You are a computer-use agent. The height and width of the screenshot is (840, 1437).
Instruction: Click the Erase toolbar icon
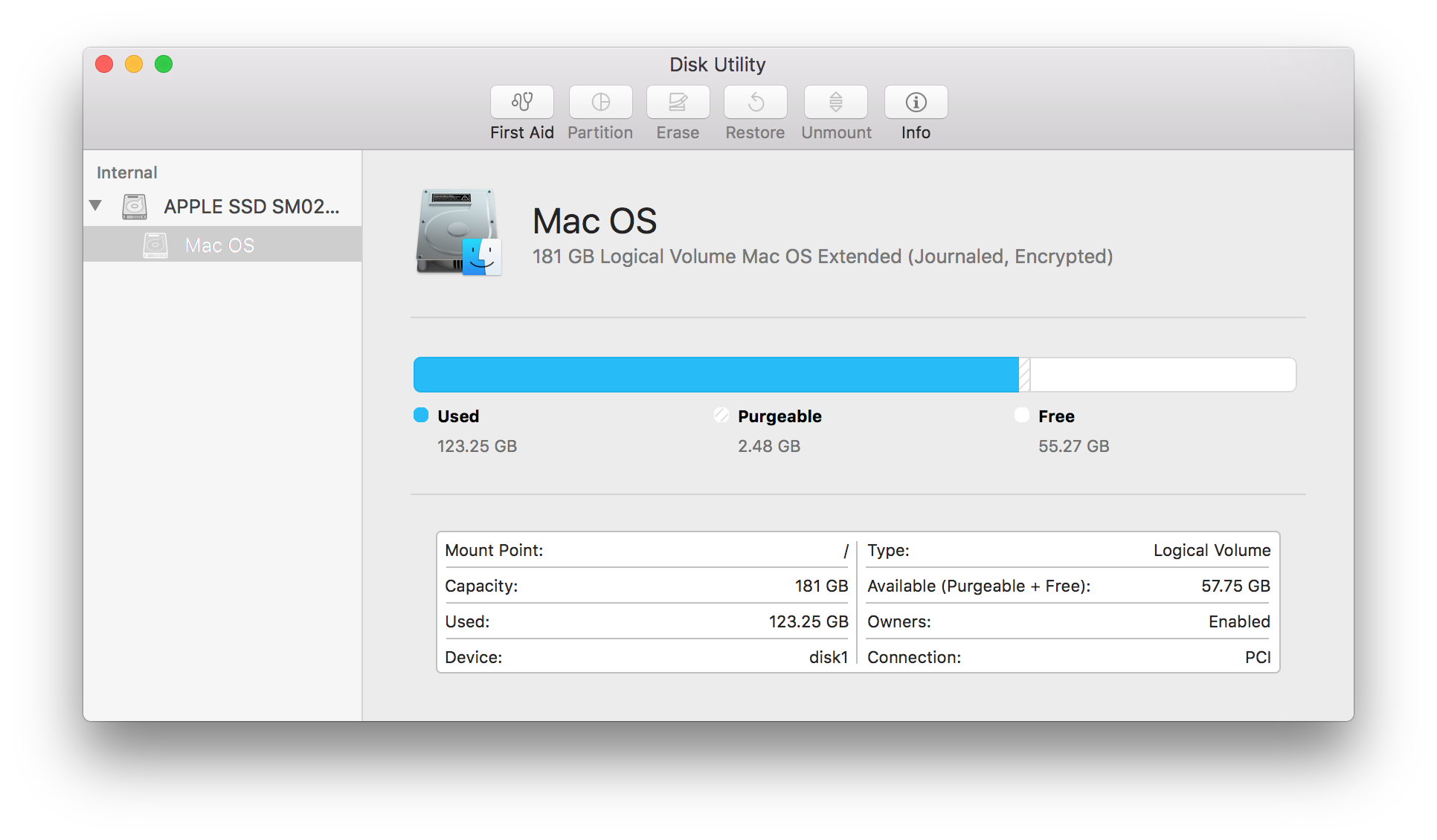pyautogui.click(x=678, y=102)
